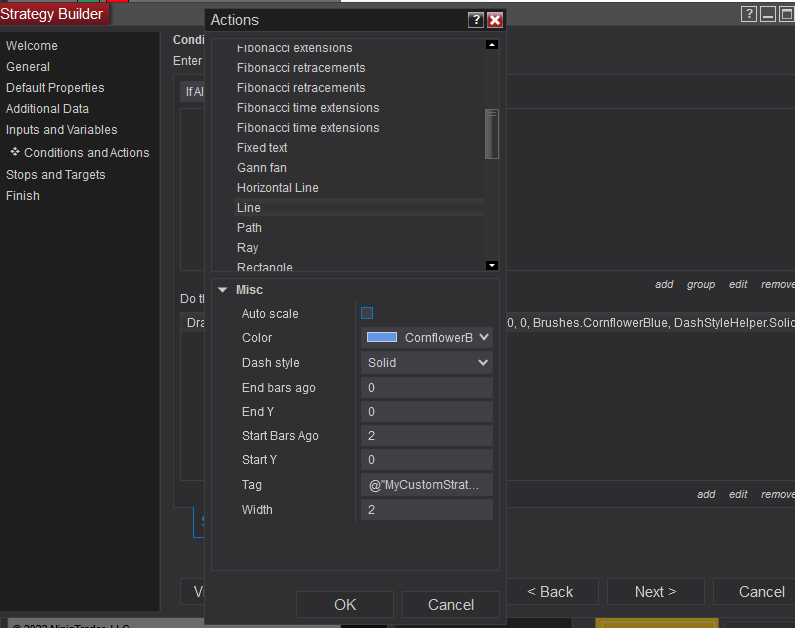This screenshot has width=795, height=628.
Task: Select Horizontal Line in the list
Action: [278, 188]
